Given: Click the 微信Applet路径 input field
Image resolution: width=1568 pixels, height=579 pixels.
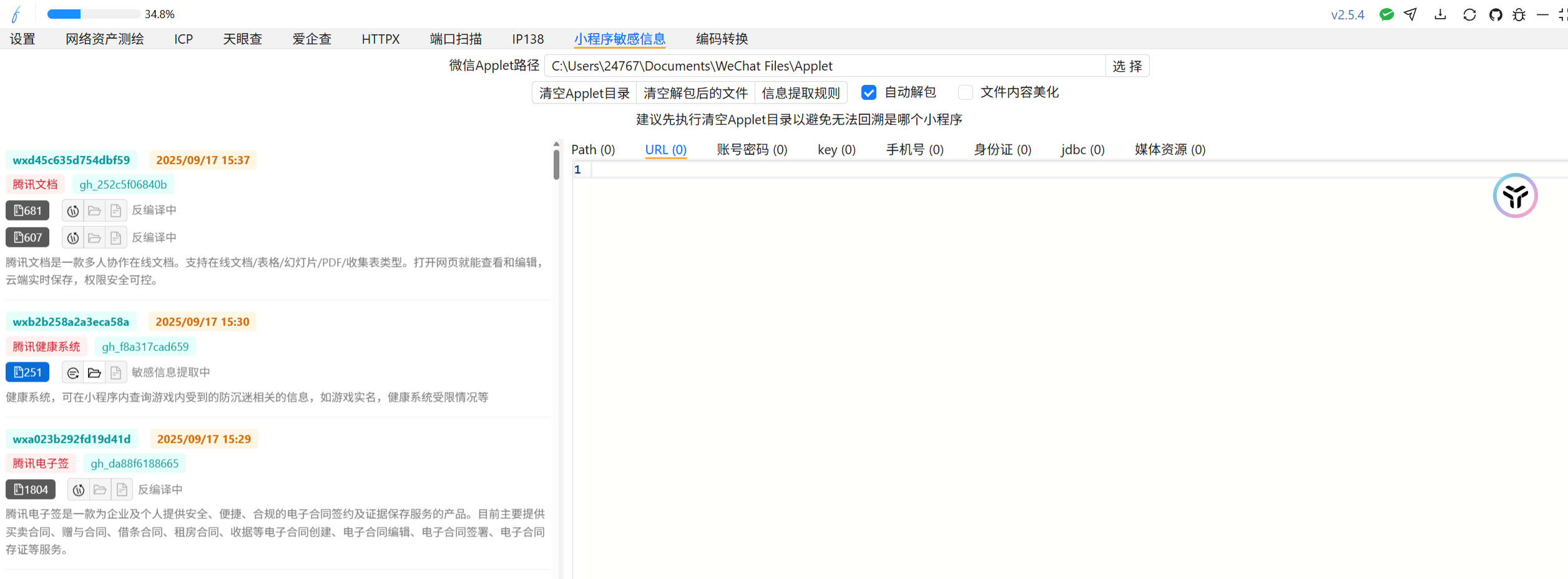Looking at the screenshot, I should (824, 66).
